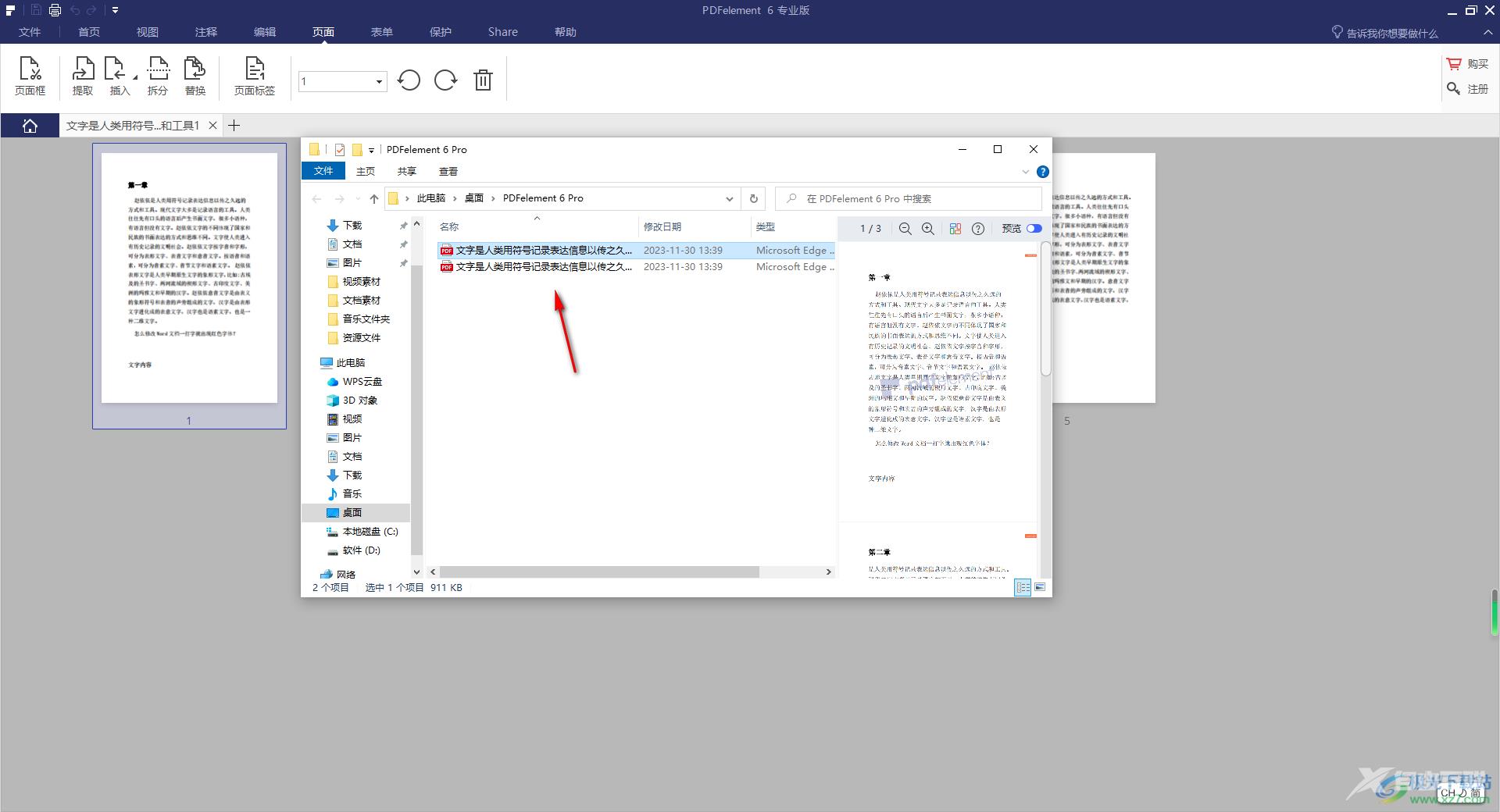Expand the 此电脑 breadcrumb chevron
Image resolution: width=1500 pixels, height=812 pixels.
(455, 198)
